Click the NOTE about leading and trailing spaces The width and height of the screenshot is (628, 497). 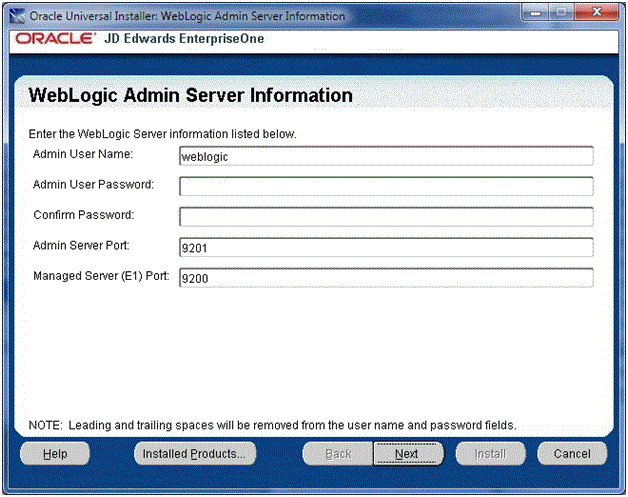click(x=272, y=425)
